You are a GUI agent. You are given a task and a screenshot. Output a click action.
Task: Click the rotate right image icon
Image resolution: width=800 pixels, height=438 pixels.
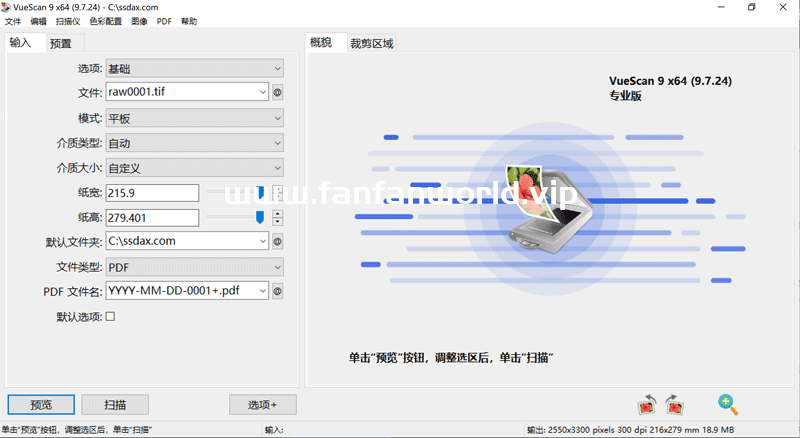675,404
